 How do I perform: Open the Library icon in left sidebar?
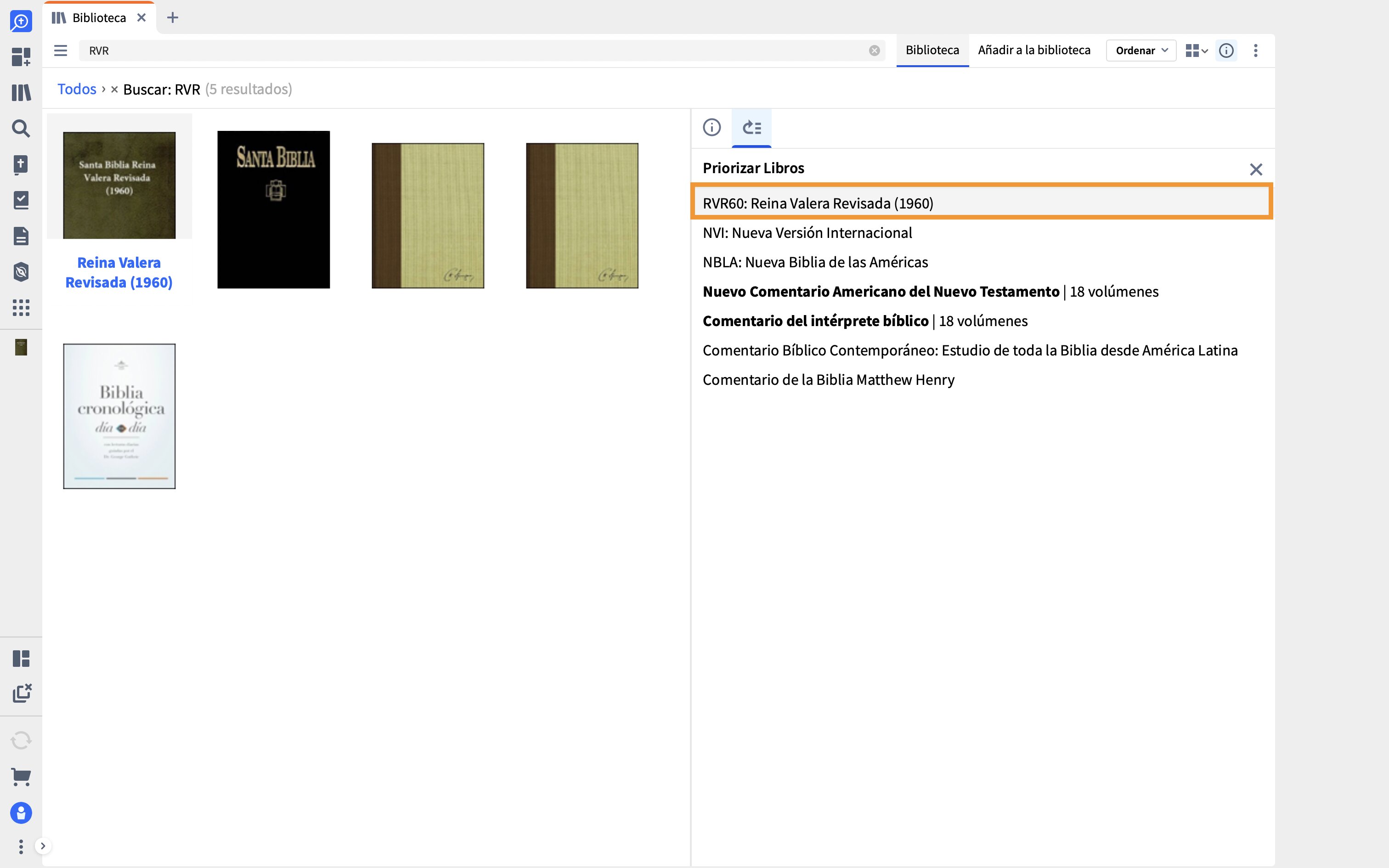(x=21, y=92)
